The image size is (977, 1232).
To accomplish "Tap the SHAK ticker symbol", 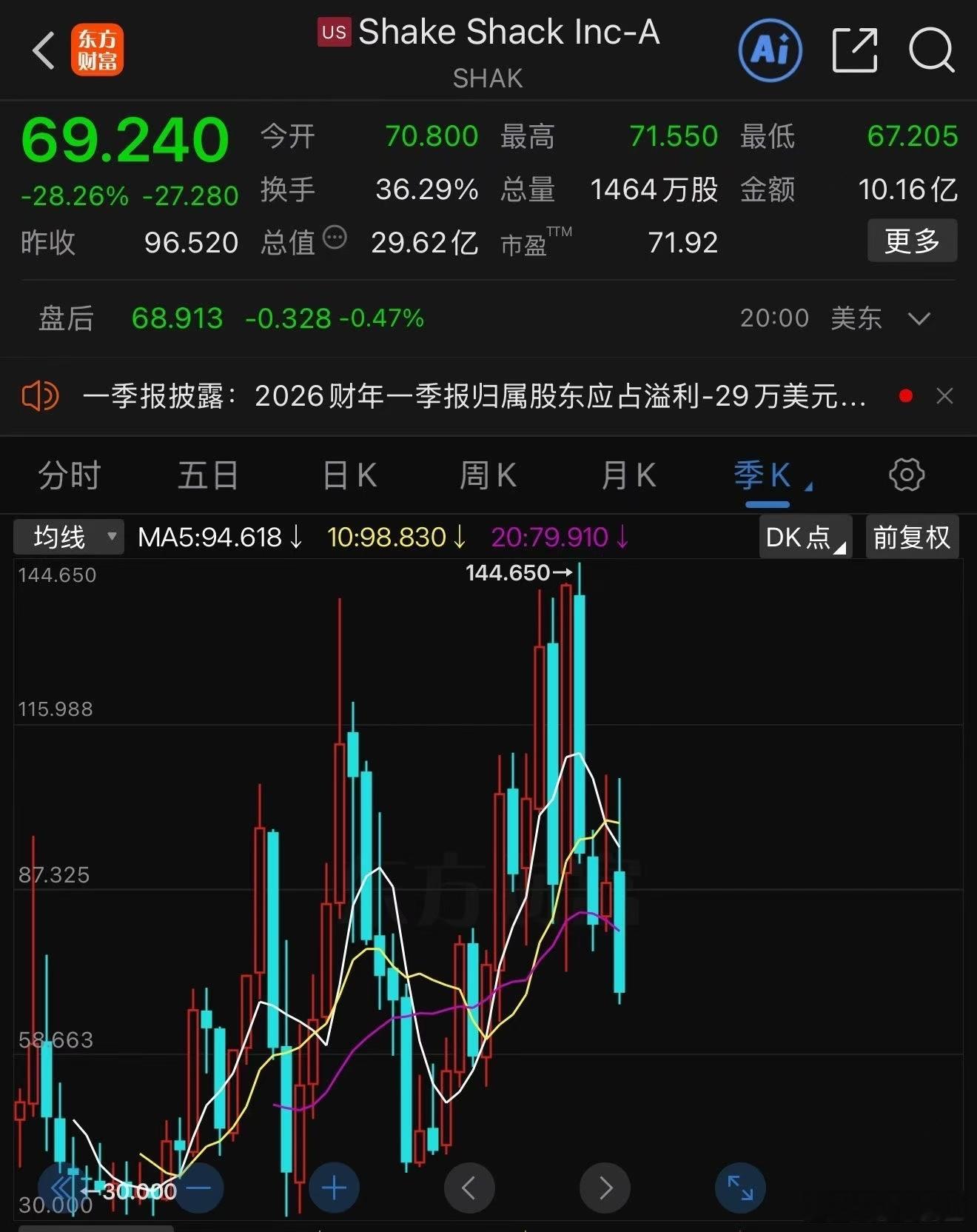I will [x=488, y=78].
